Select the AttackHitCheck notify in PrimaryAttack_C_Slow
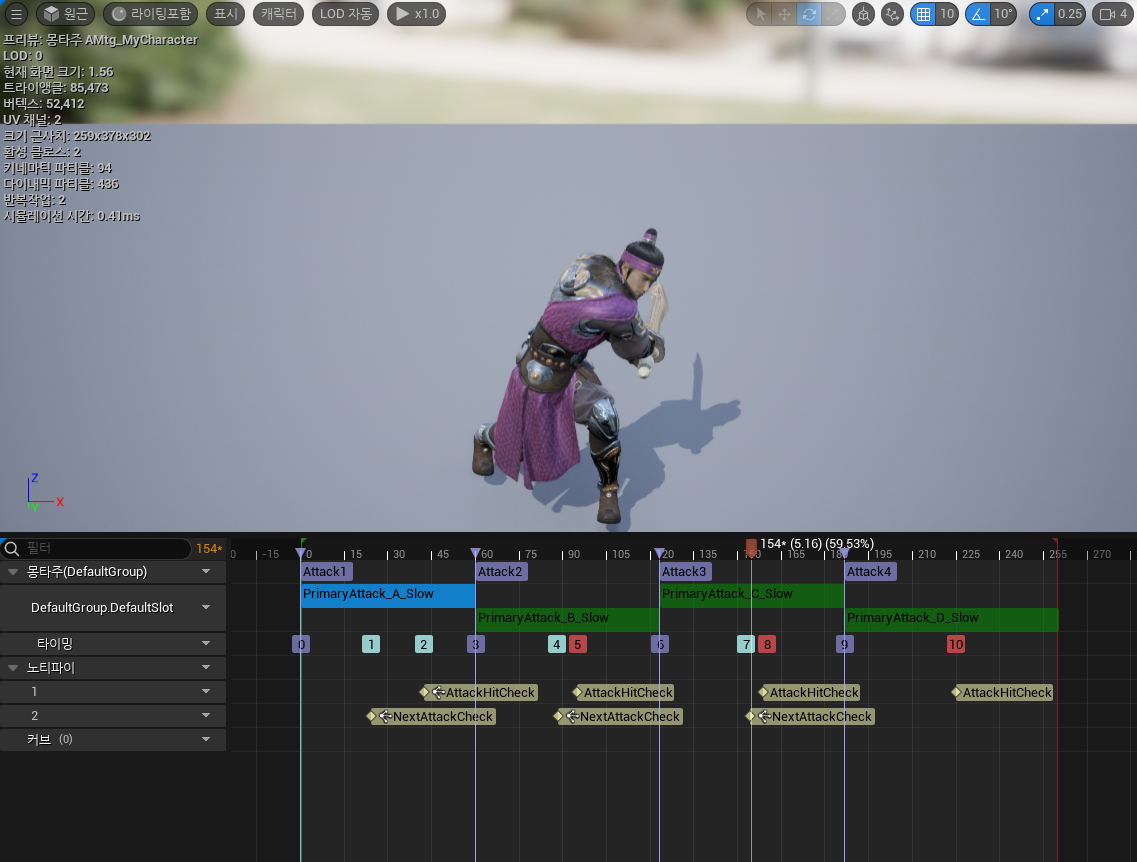This screenshot has height=862, width=1137. click(x=809, y=692)
